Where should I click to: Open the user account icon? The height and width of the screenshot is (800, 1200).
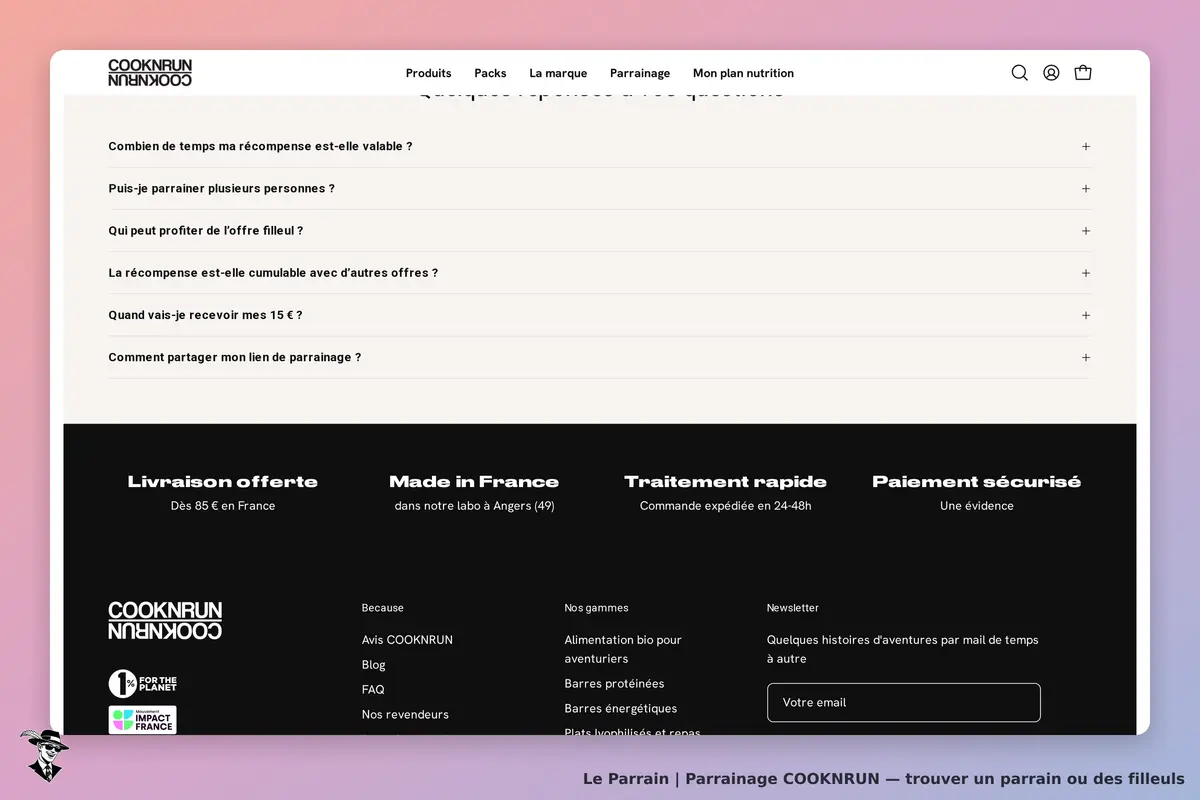pos(1051,73)
